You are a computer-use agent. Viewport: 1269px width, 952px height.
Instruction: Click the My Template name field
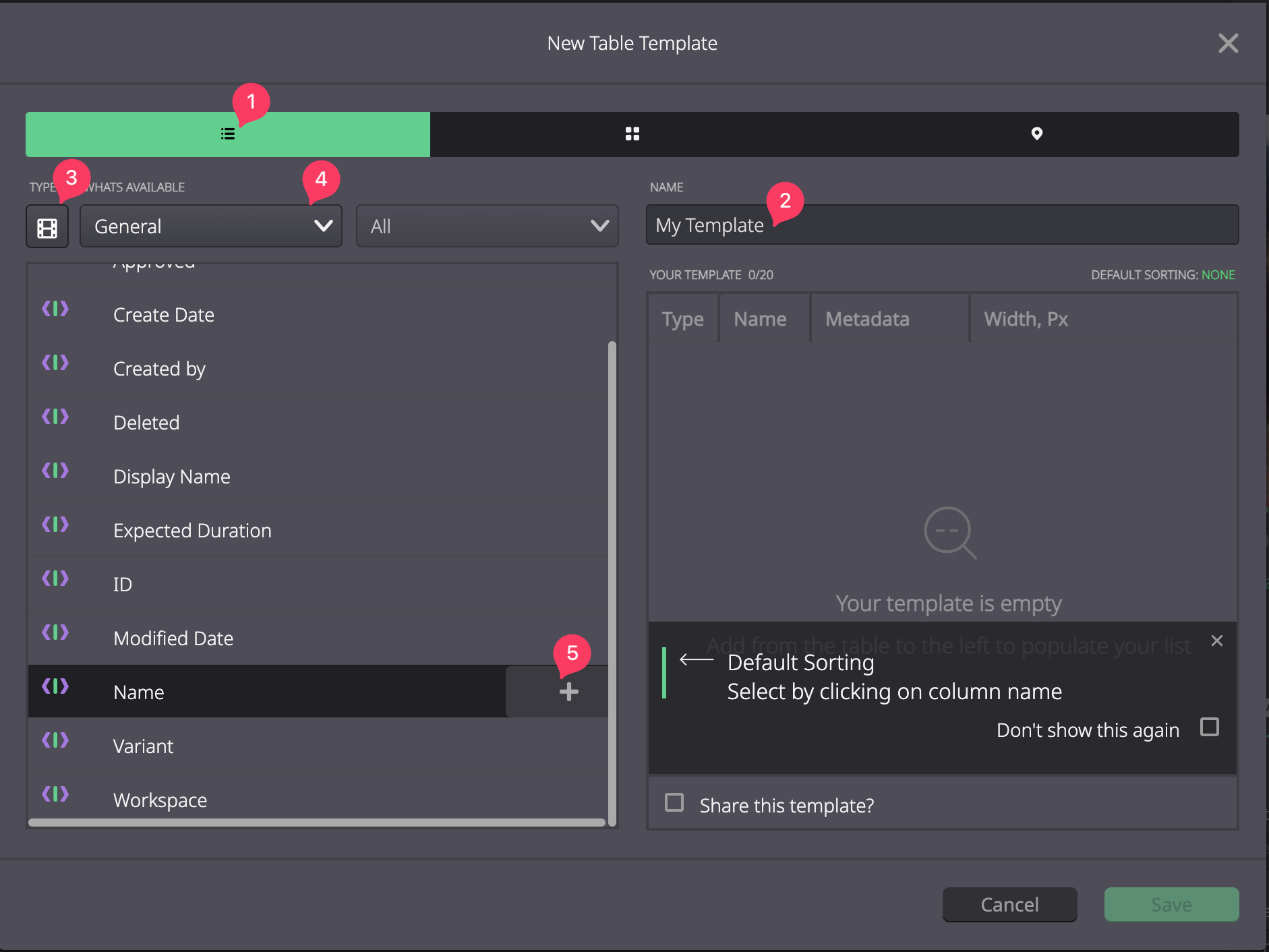click(942, 225)
